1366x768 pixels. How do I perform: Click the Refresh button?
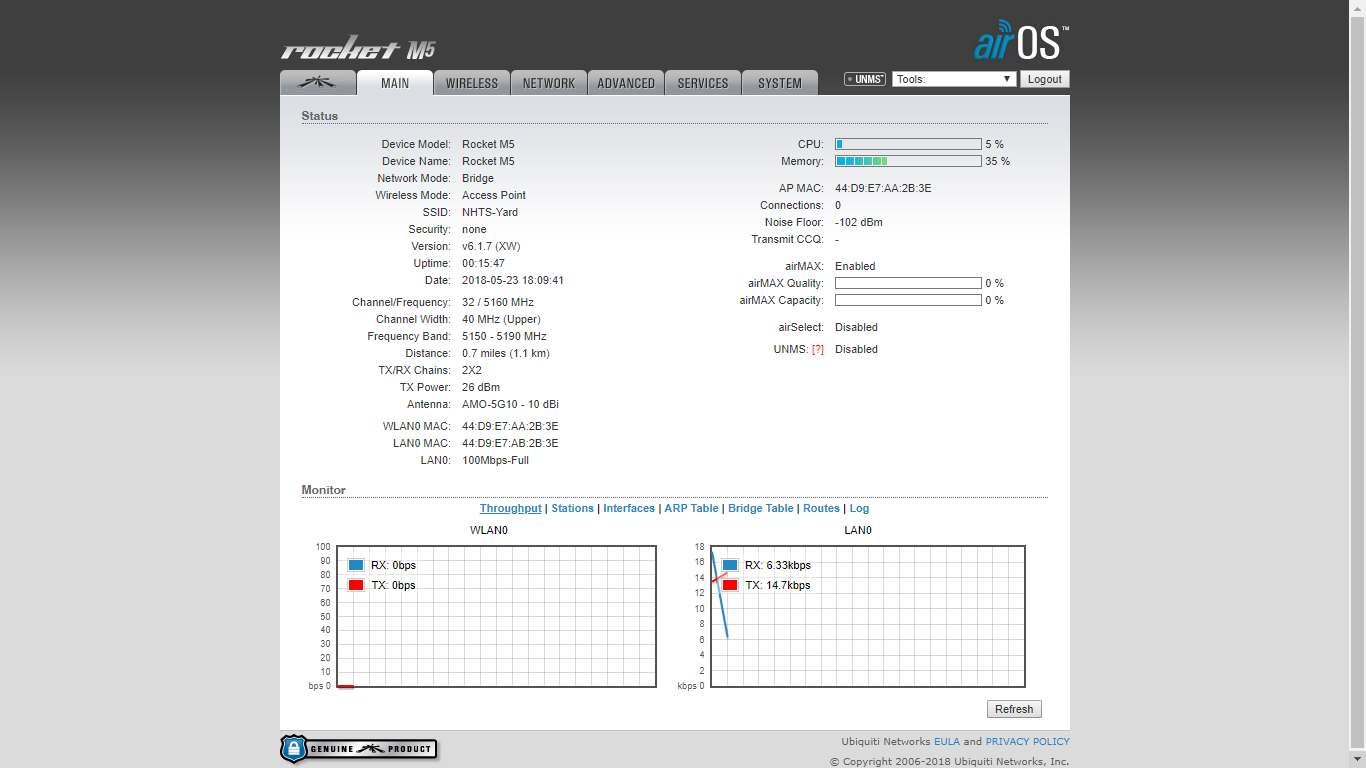point(1014,709)
